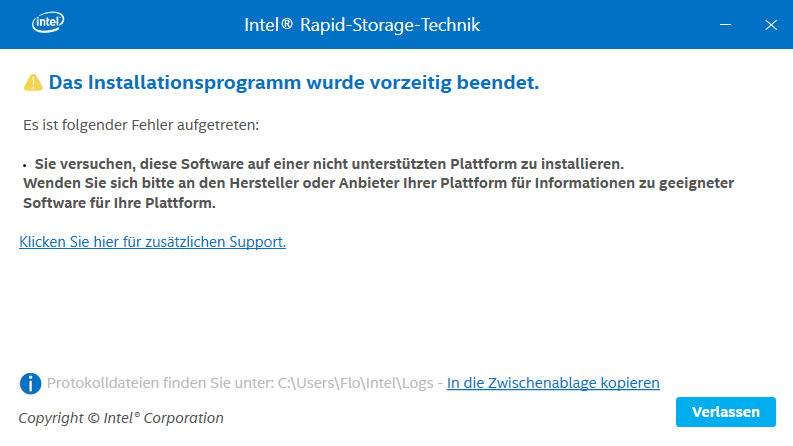Image resolution: width=793 pixels, height=446 pixels.
Task: Click the 'Intel® Rapid-Storage-Technik' window title
Action: (x=362, y=25)
